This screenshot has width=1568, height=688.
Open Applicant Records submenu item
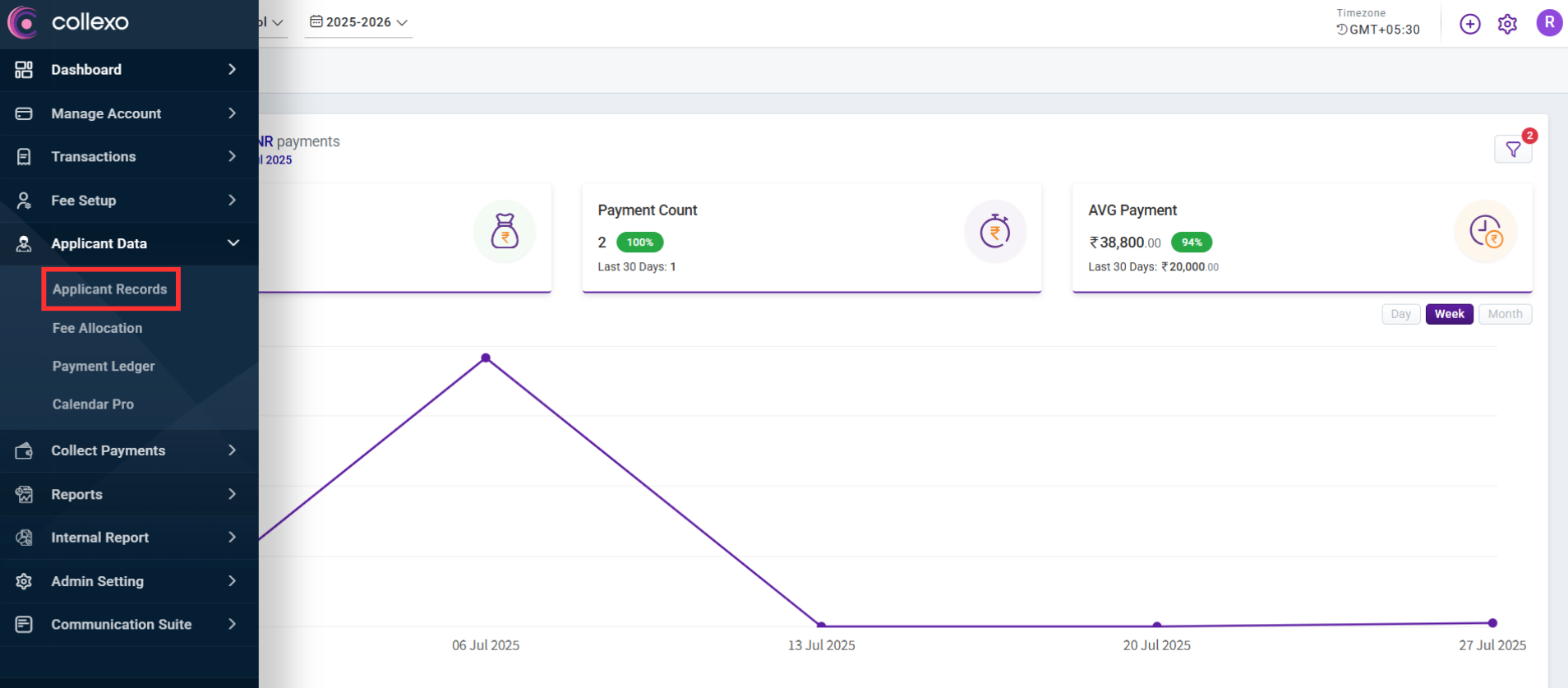(x=110, y=289)
